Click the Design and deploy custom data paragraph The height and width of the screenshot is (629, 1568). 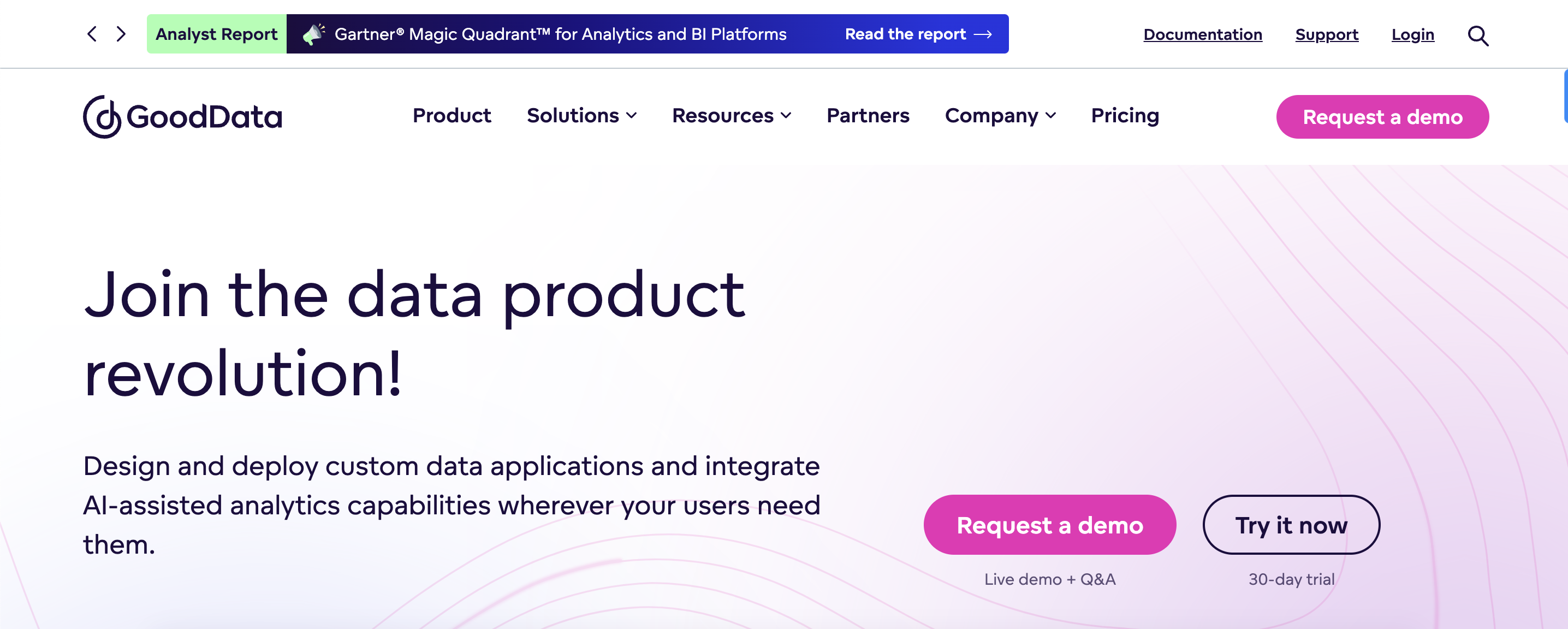tap(452, 506)
